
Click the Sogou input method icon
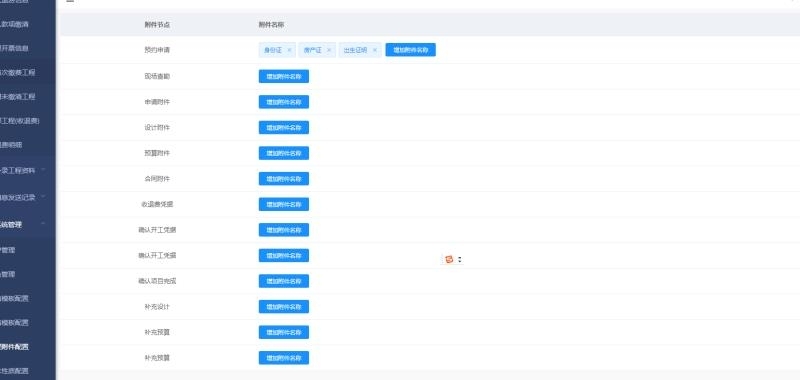(449, 259)
